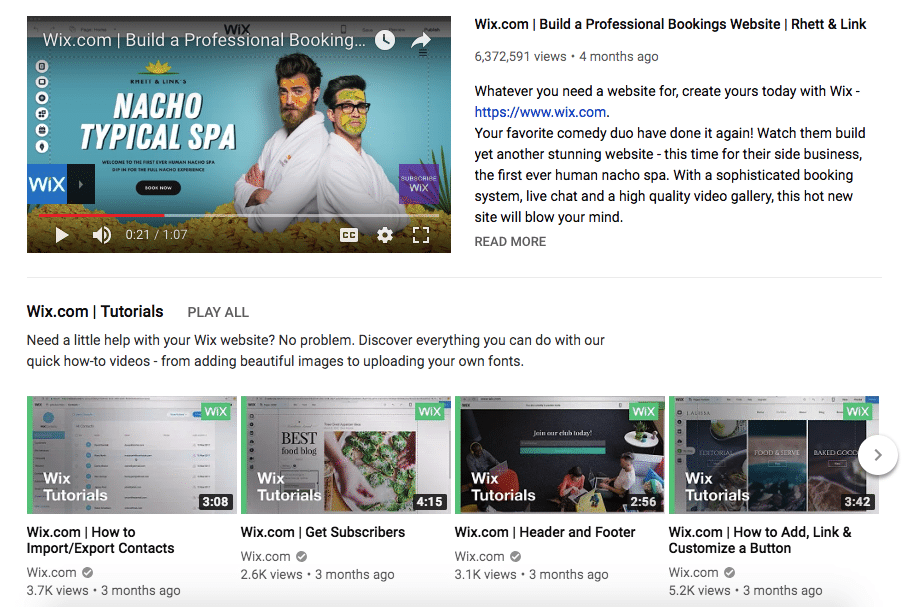Open Wix.com channel under Header and Footer

(479, 556)
